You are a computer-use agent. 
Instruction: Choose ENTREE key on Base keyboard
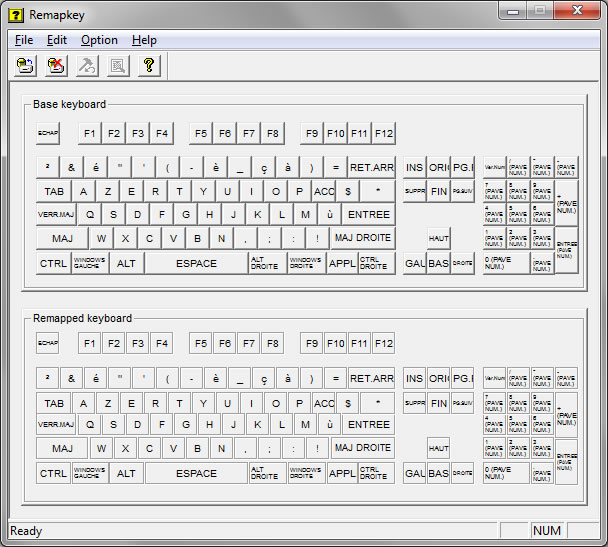pyautogui.click(x=369, y=214)
